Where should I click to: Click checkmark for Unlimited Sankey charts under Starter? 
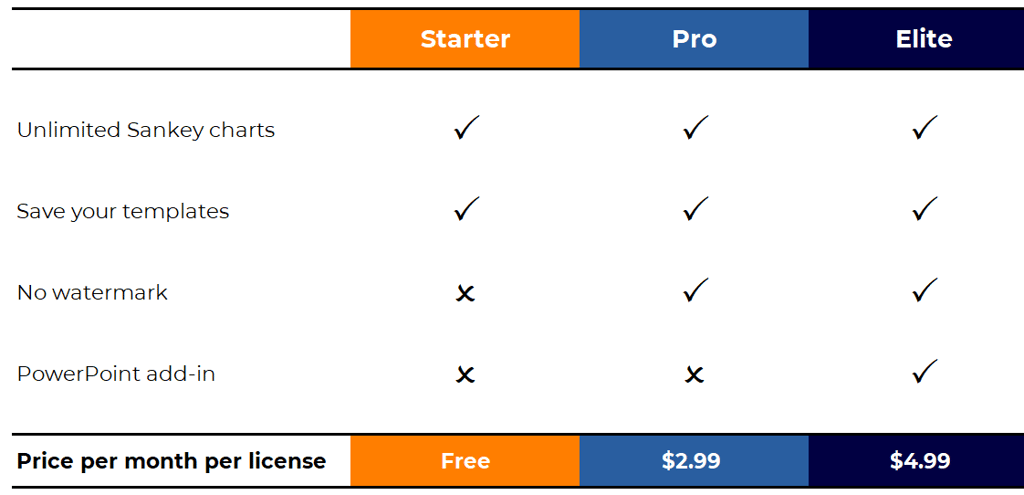coord(466,128)
